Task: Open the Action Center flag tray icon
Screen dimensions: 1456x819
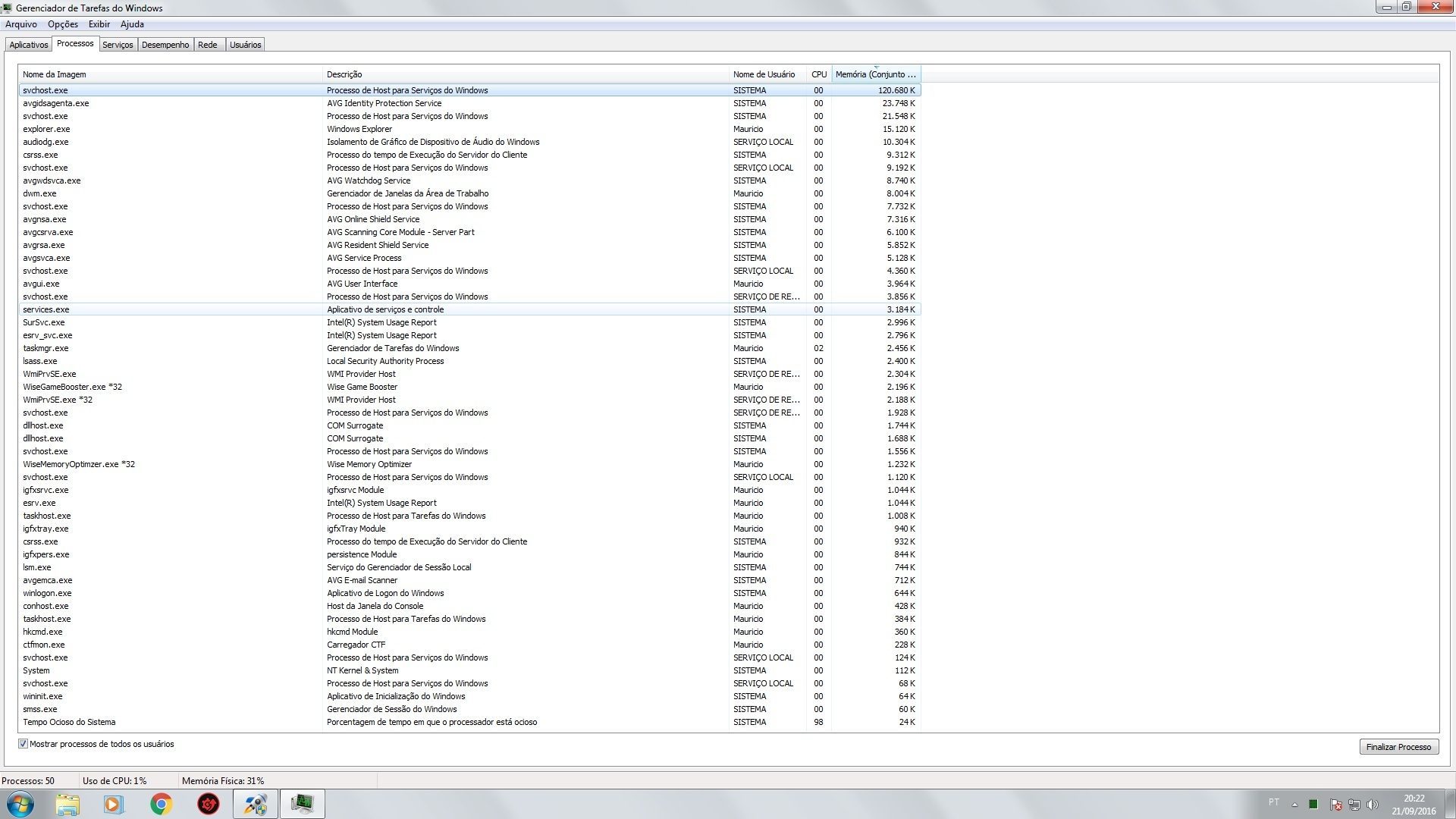Action: pyautogui.click(x=1335, y=805)
